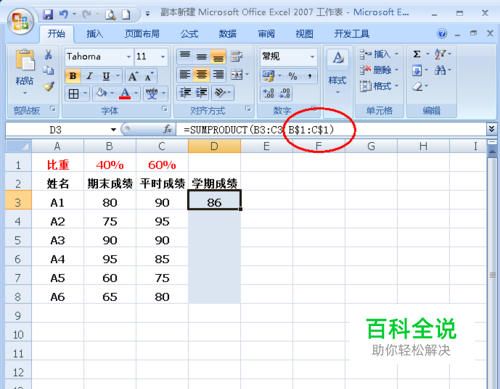Image resolution: width=500 pixels, height=389 pixels.
Task: Open the Styles gallery button
Action: (338, 71)
